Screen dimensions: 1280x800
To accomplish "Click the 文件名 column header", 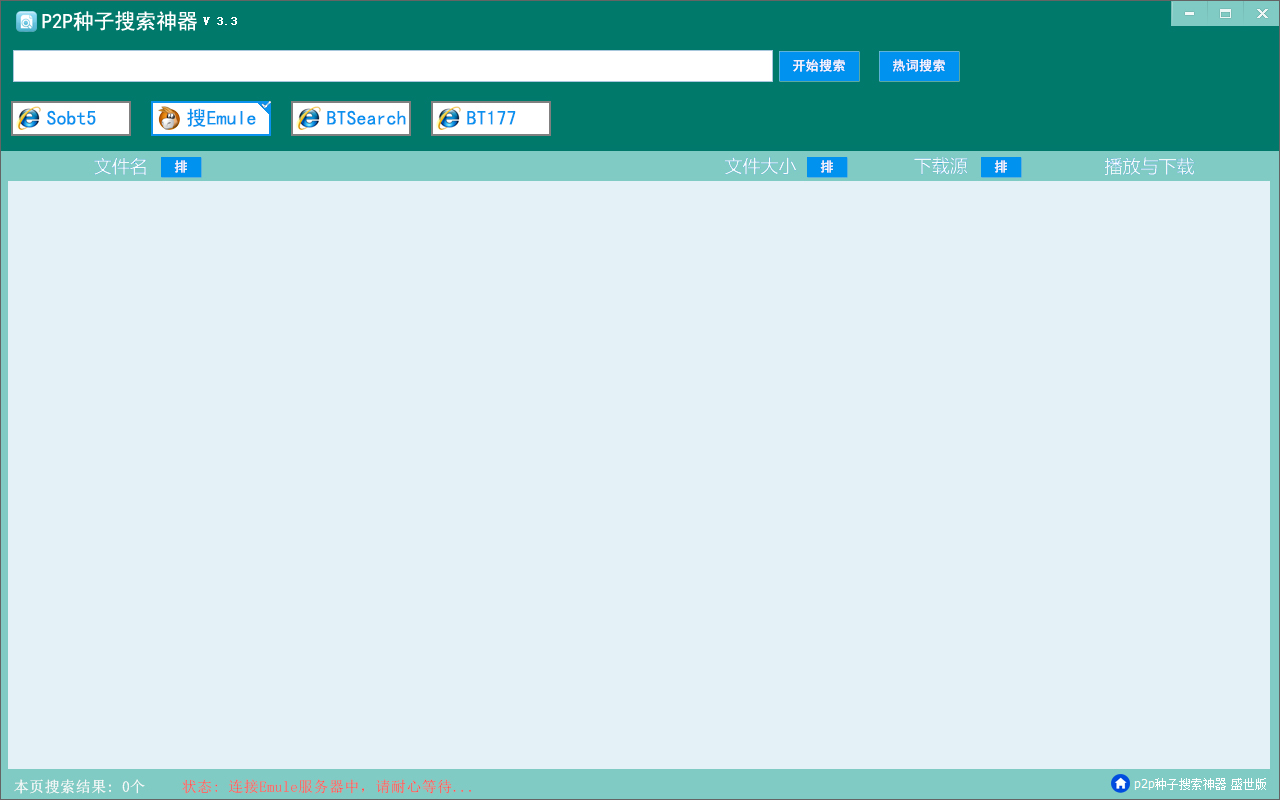I will [121, 167].
